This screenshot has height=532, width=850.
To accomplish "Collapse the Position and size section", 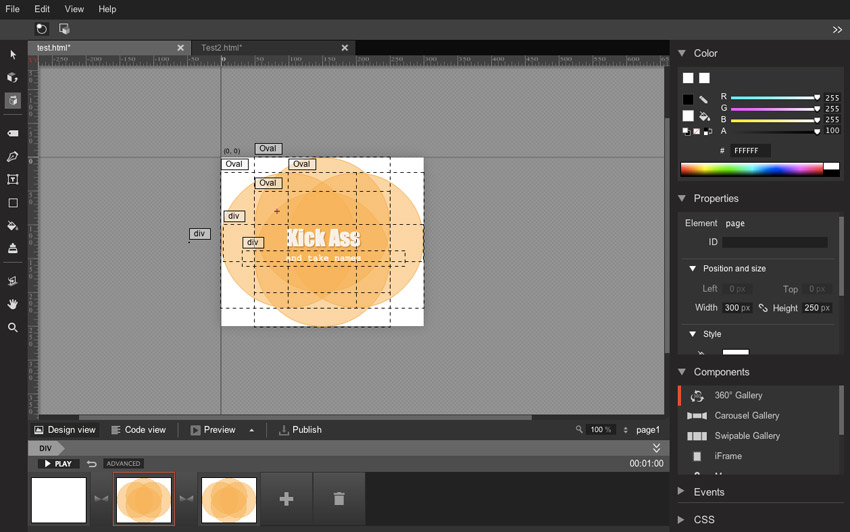I will [692, 268].
